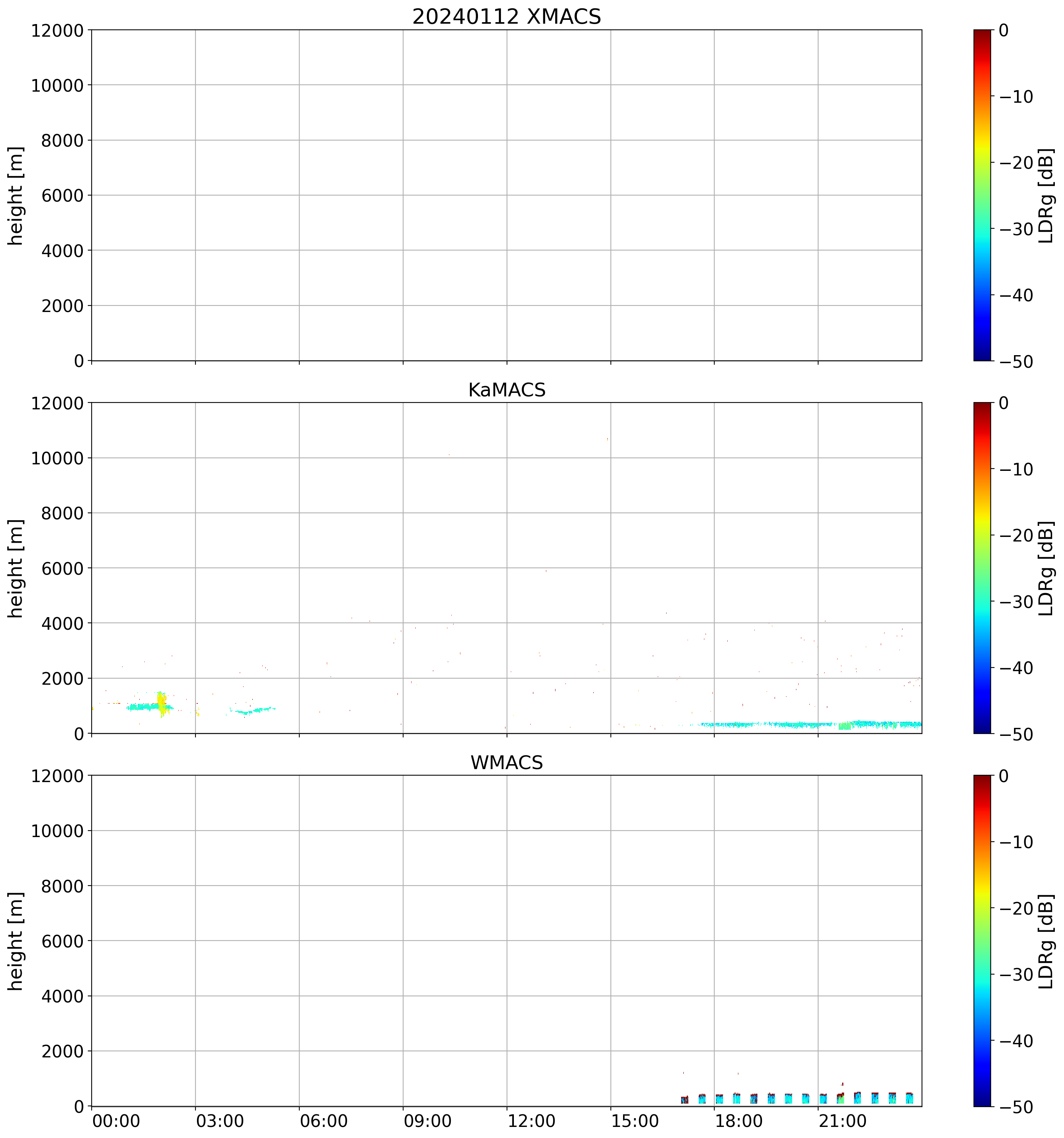Viewport: 1064px width, 1138px height.
Task: Click the 06:00 x-axis tick label
Action: click(323, 1121)
